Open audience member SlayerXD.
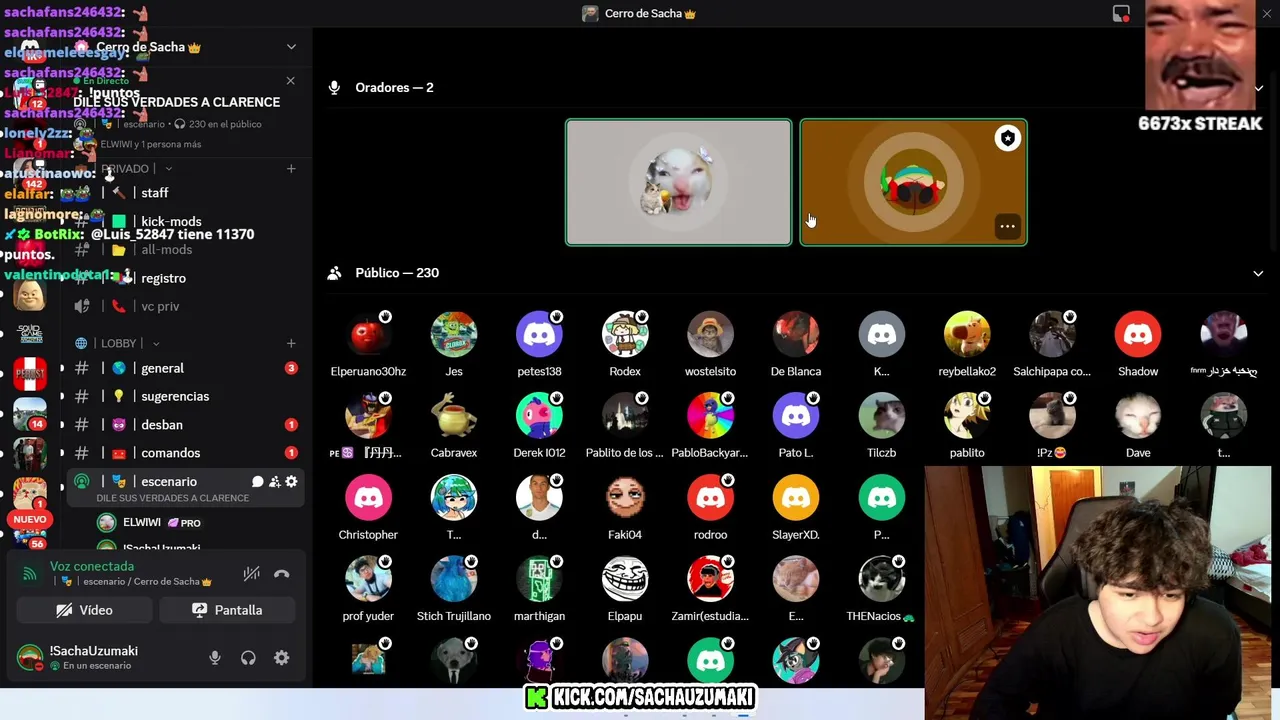The height and width of the screenshot is (720, 1280). coord(796,508)
